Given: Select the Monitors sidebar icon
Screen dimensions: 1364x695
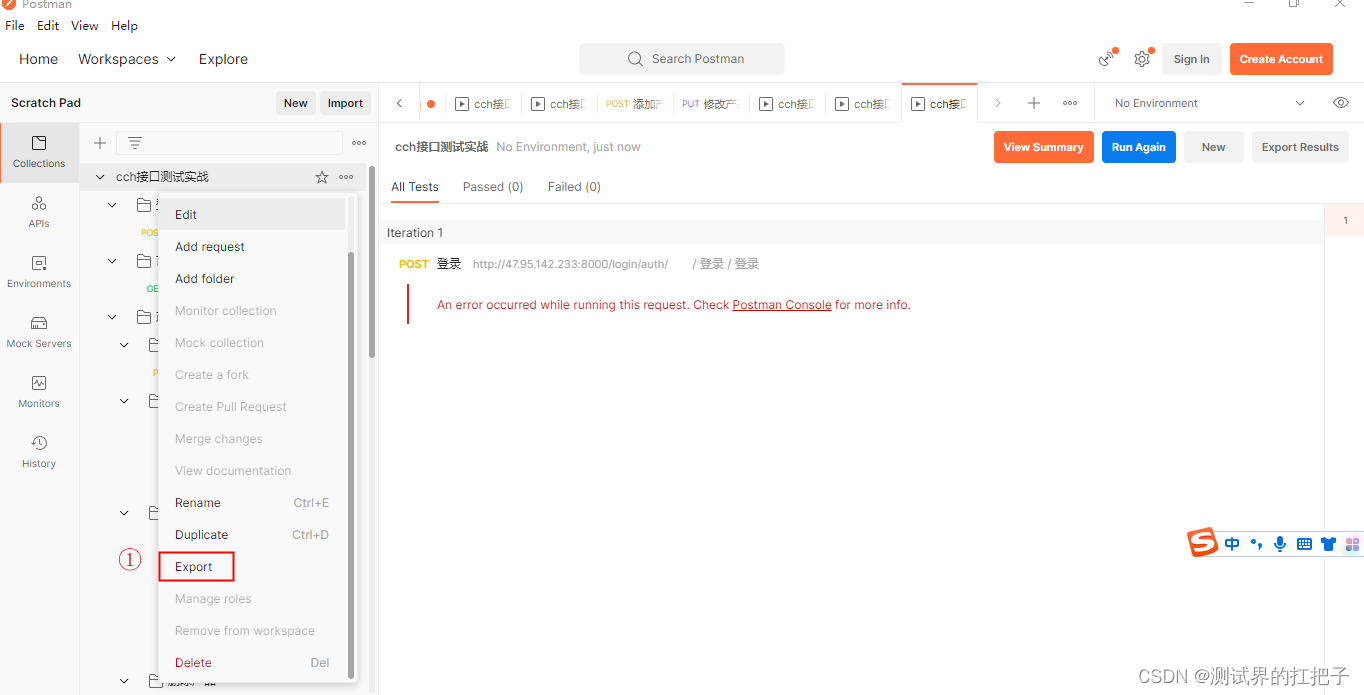Looking at the screenshot, I should (38, 391).
